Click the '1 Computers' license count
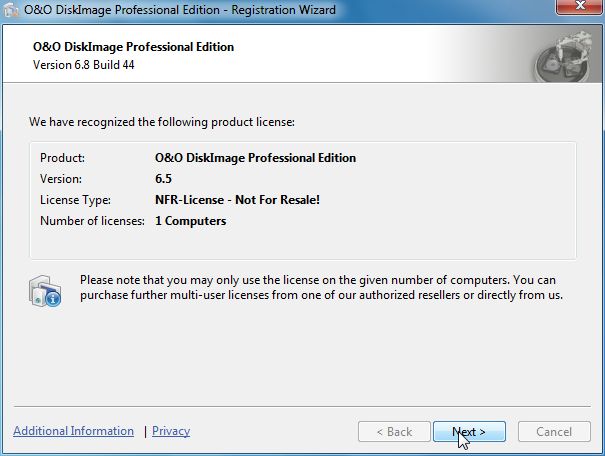The height and width of the screenshot is (456, 605). click(x=191, y=221)
